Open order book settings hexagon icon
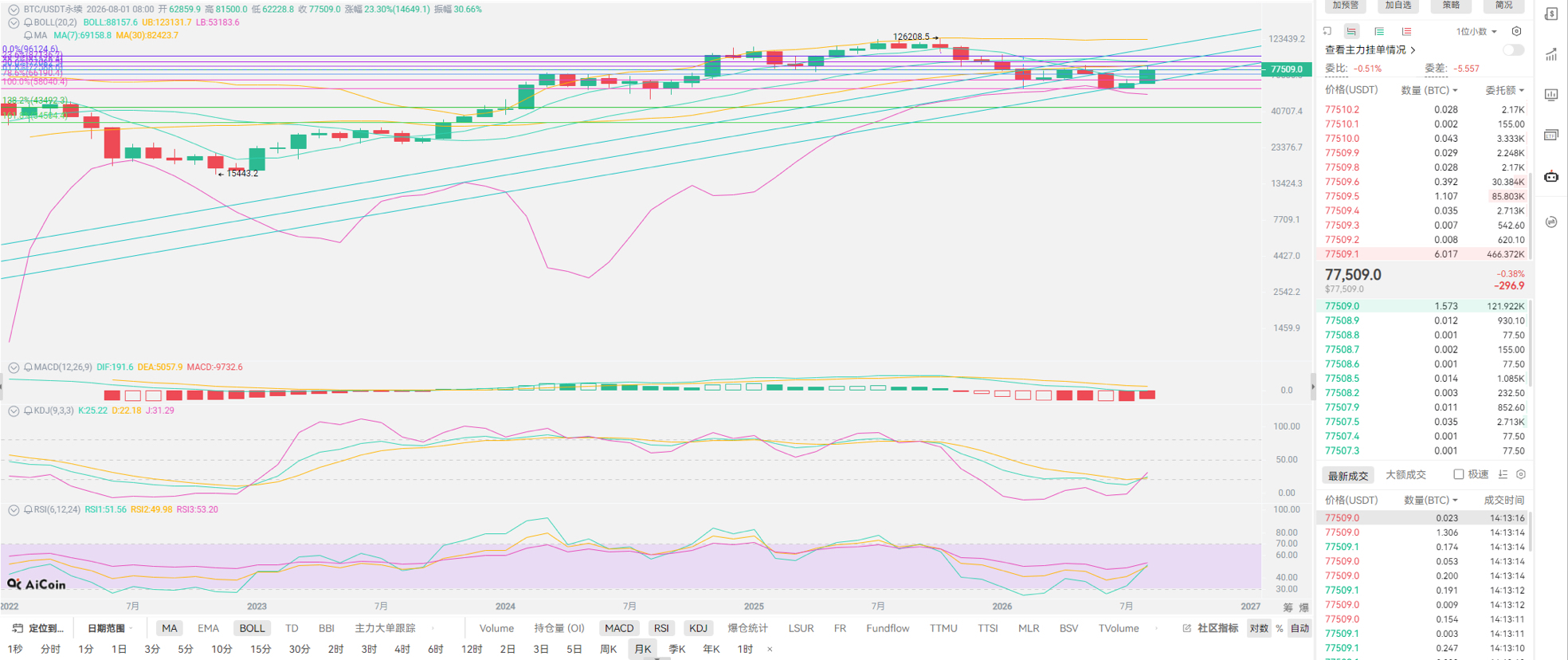Screen dimensions: 1568x660 coord(1517,31)
